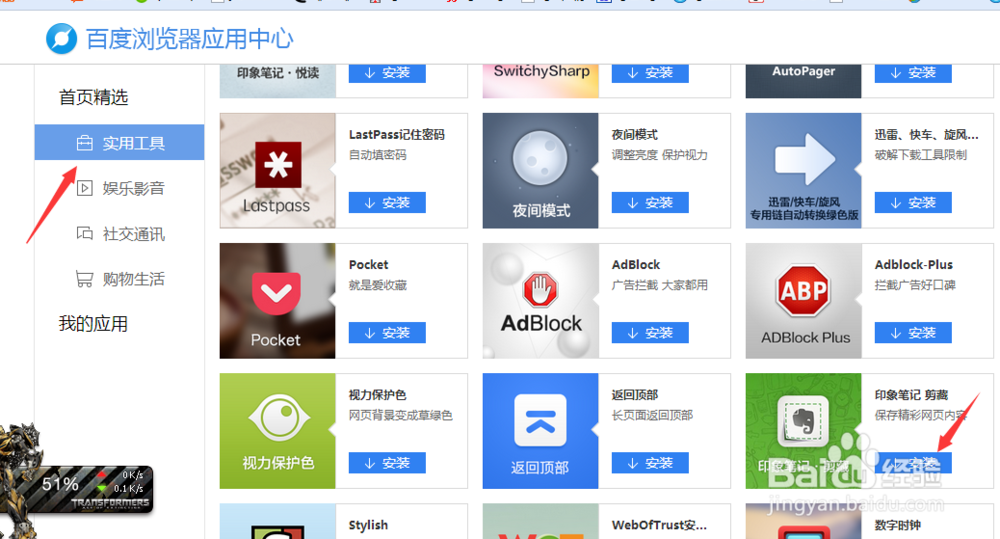
Task: Open the 数字时钟 extension title
Action: [898, 525]
